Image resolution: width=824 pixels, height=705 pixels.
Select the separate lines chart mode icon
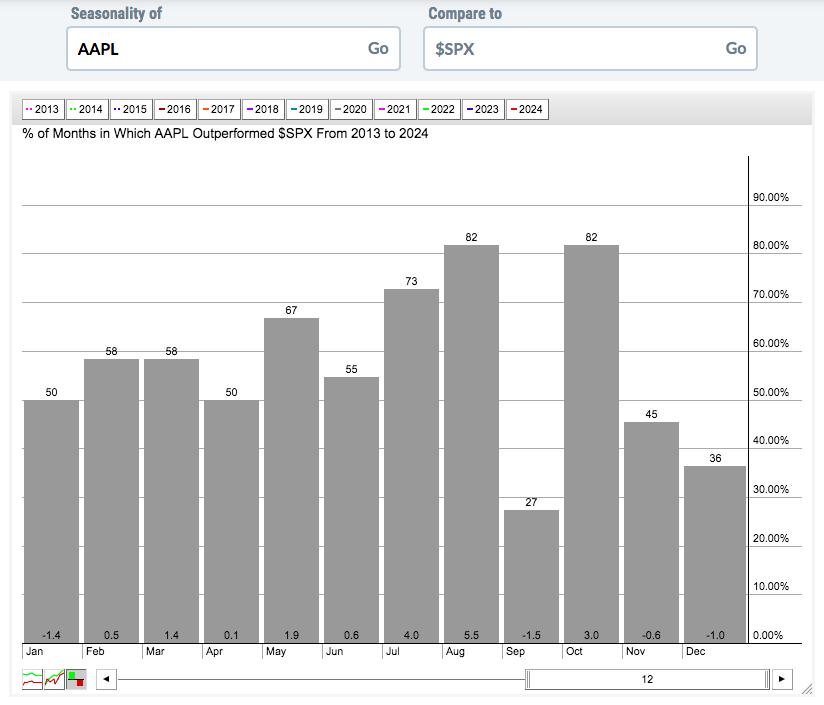pyautogui.click(x=32, y=679)
